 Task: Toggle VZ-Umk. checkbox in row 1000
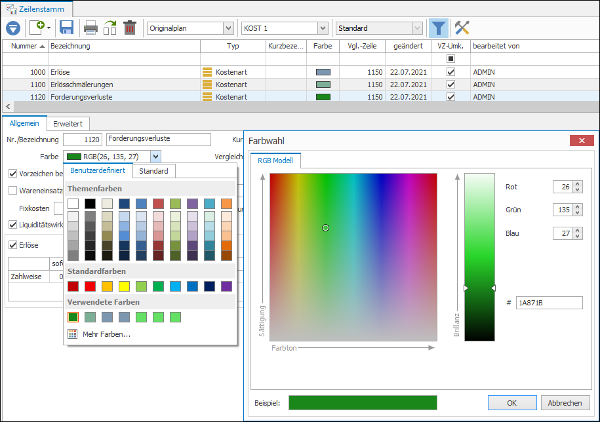tap(451, 72)
